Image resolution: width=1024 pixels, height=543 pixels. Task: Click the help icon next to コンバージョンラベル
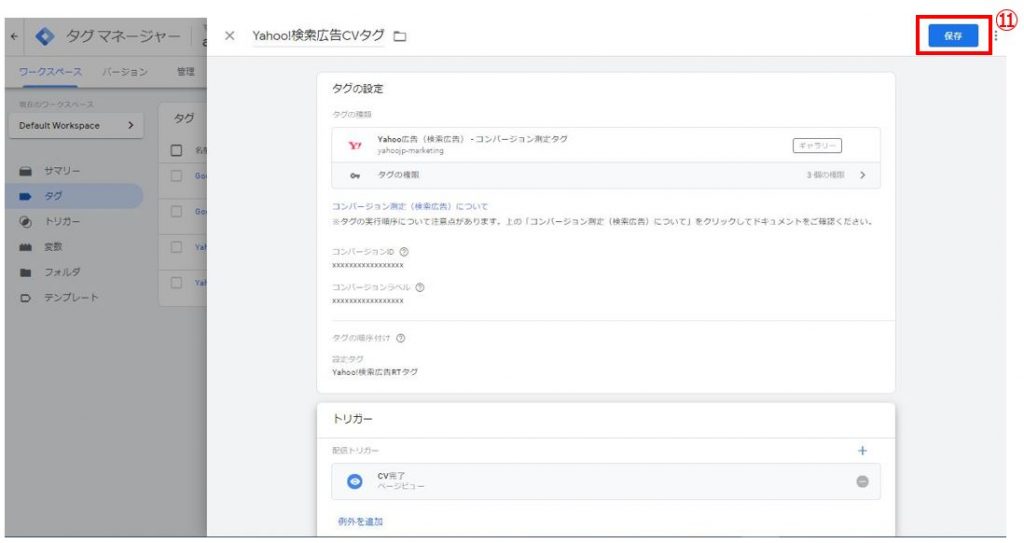click(420, 288)
